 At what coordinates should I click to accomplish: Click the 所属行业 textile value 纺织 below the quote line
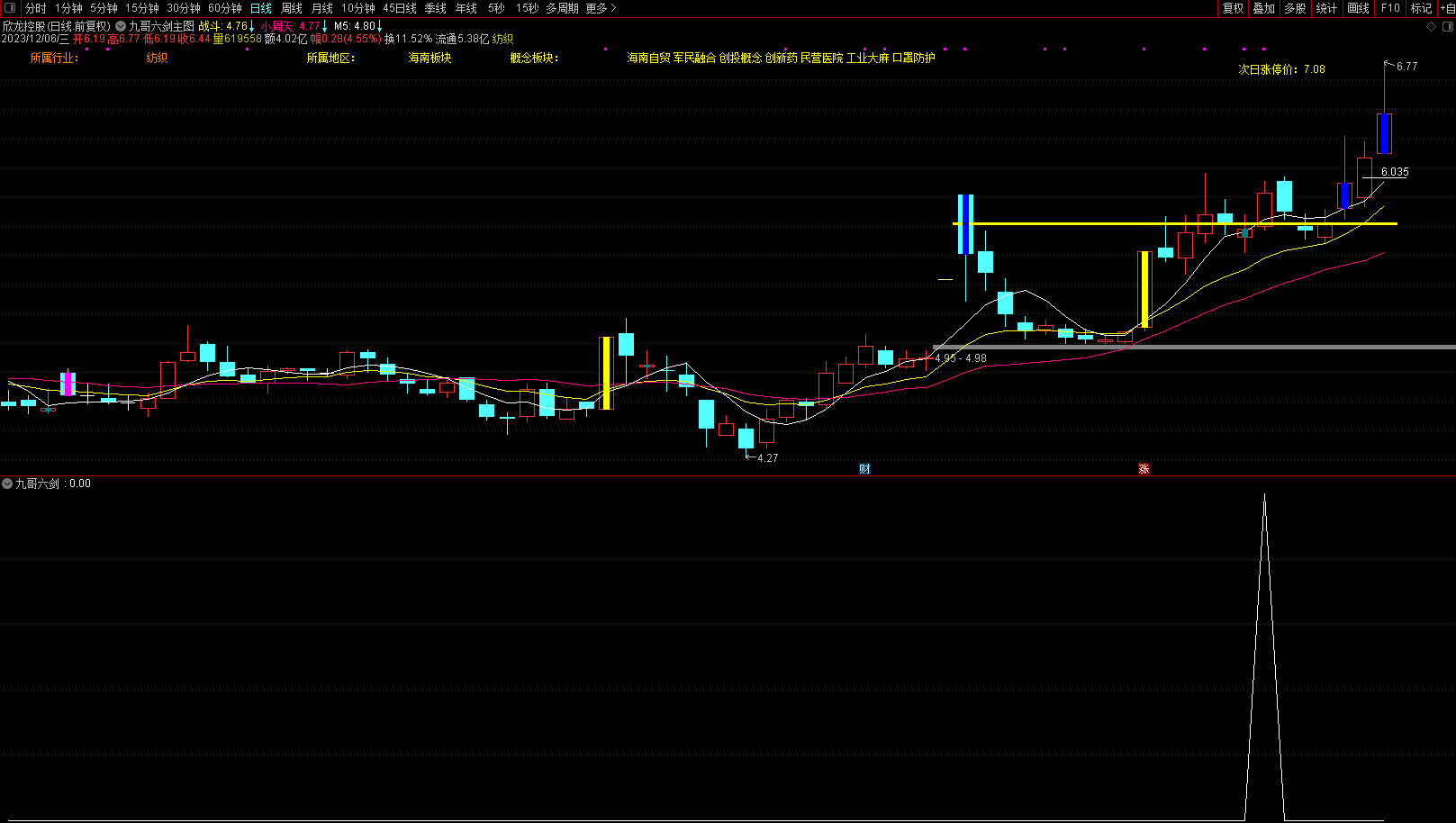click(157, 58)
